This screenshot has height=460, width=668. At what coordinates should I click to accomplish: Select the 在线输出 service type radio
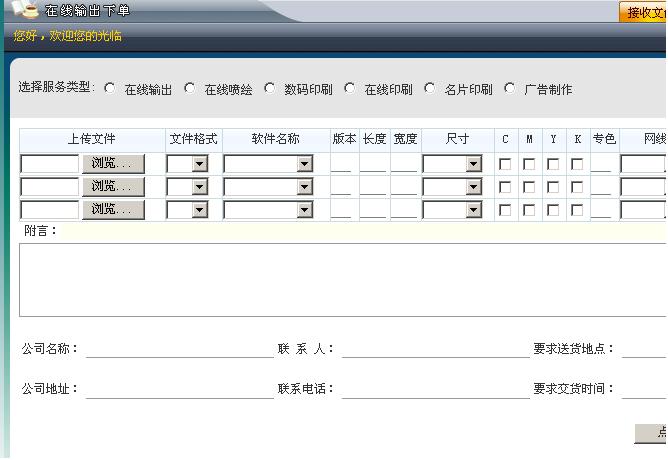pyautogui.click(x=109, y=88)
